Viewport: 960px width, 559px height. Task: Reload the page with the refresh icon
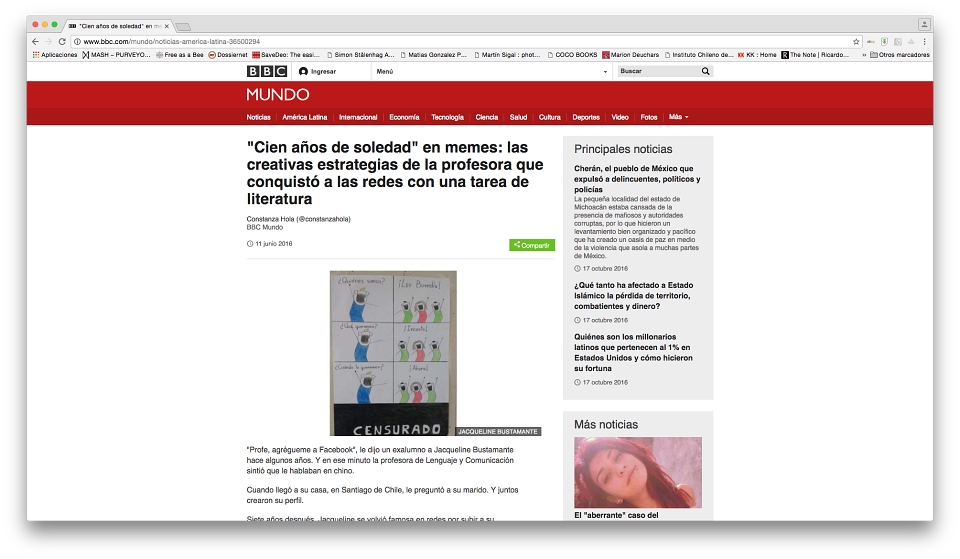coord(62,42)
